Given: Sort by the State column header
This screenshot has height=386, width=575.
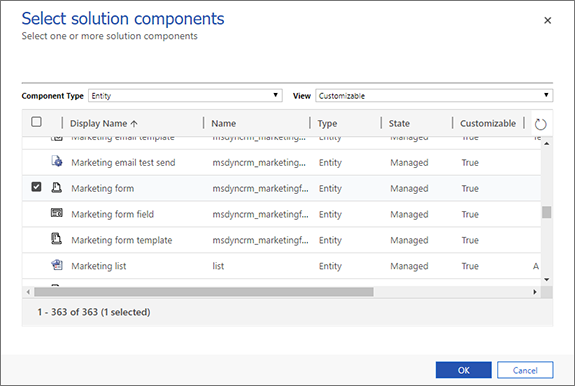Looking at the screenshot, I should point(399,124).
